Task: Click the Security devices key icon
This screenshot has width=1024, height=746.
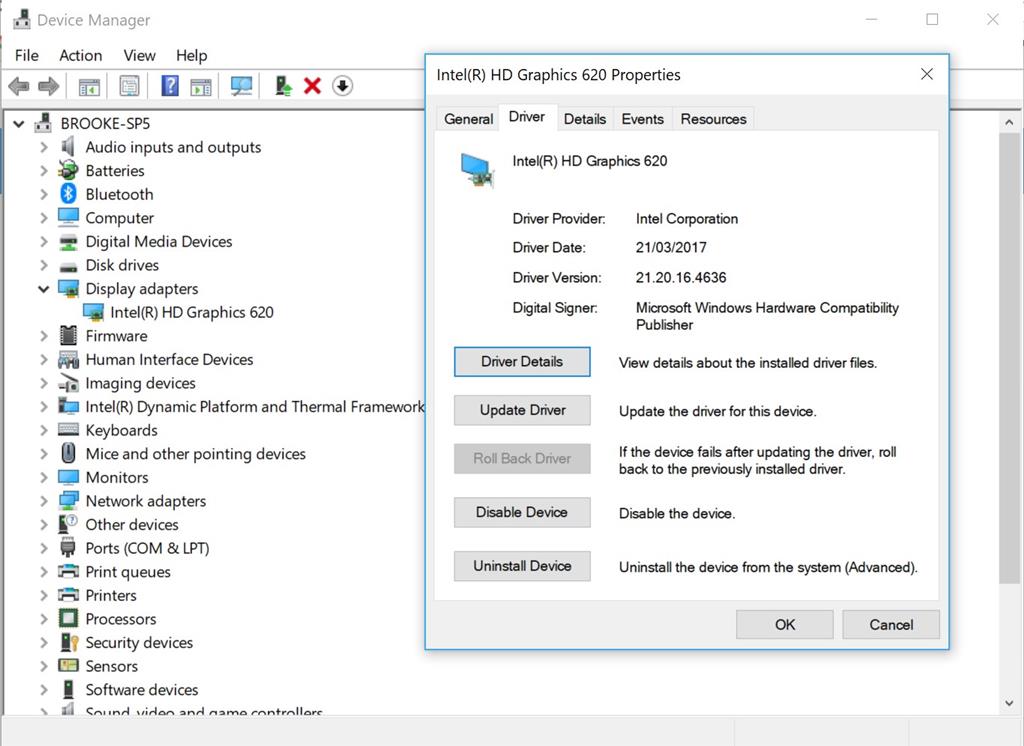Action: pos(69,642)
